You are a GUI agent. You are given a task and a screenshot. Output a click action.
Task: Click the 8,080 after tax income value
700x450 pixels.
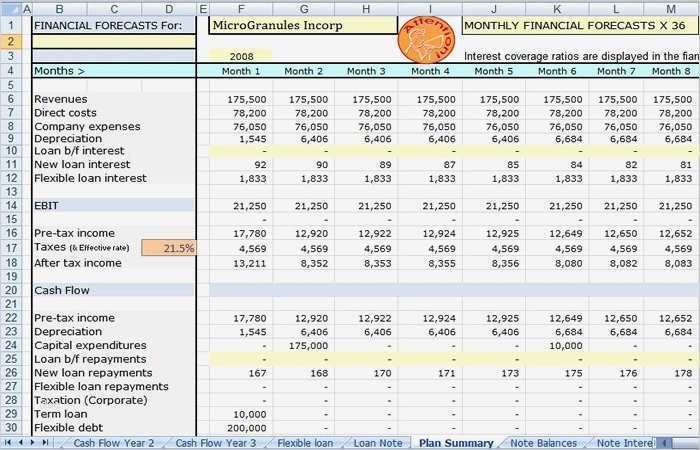[568, 263]
